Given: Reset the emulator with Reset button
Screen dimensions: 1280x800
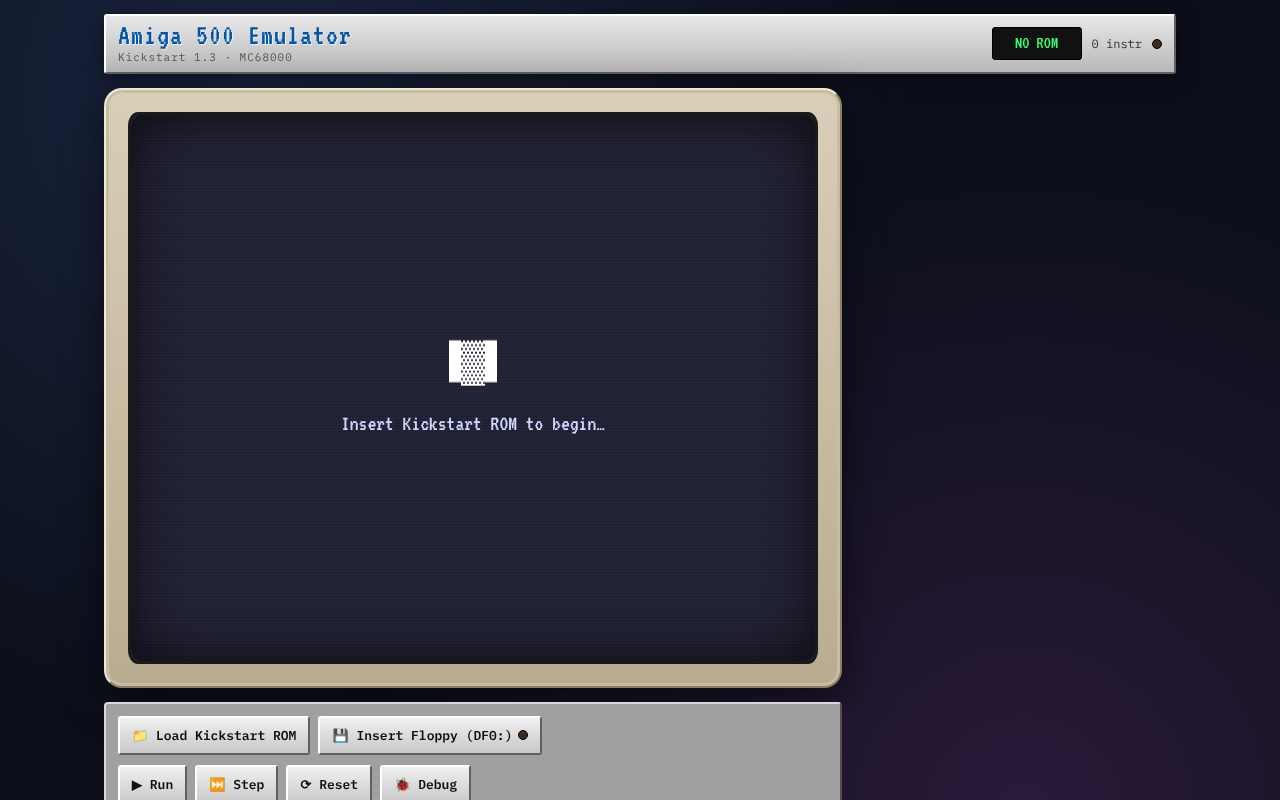Looking at the screenshot, I should click(329, 784).
